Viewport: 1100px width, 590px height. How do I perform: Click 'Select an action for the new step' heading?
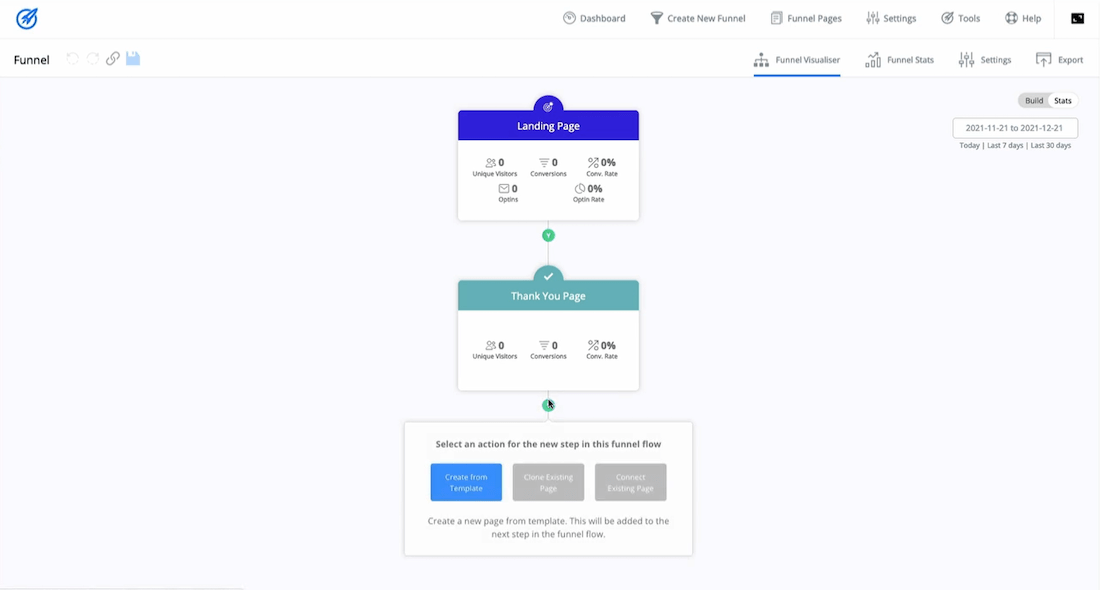pyautogui.click(x=548, y=443)
